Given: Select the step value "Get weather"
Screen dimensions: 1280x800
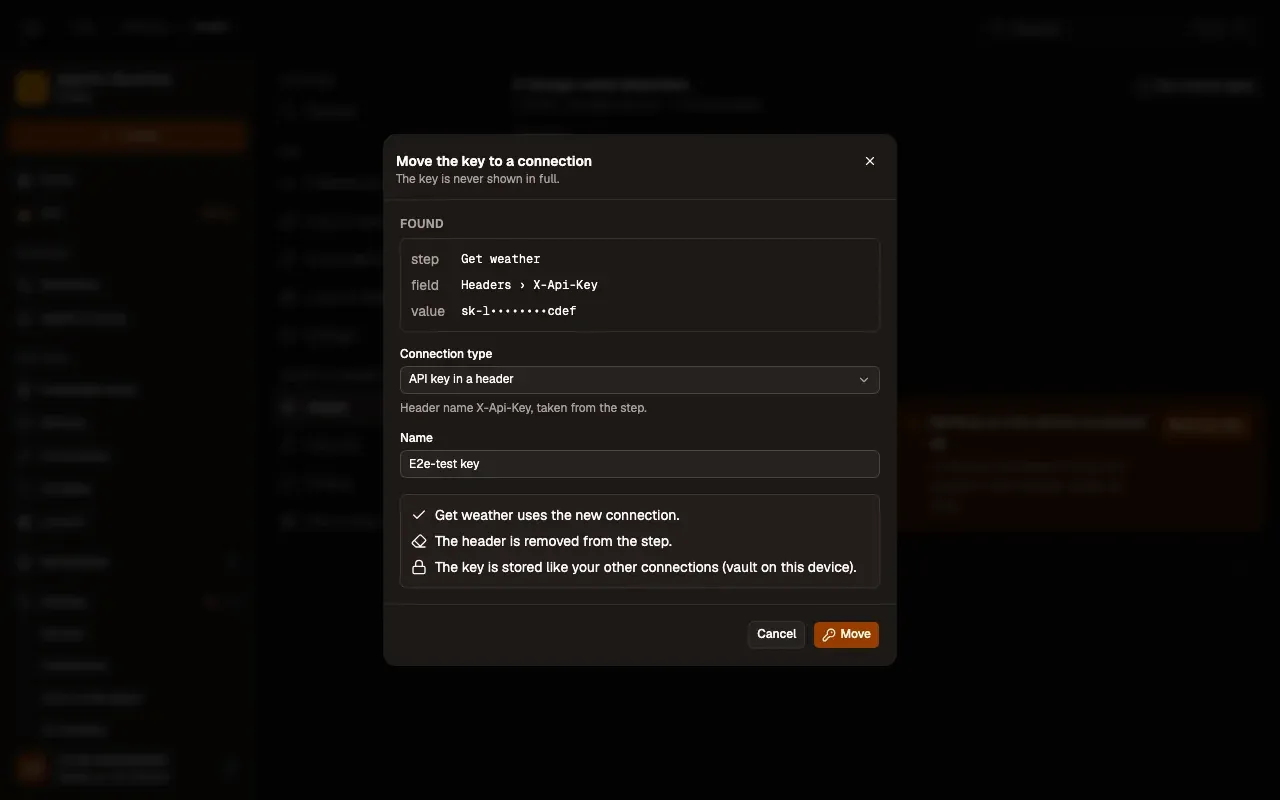Looking at the screenshot, I should tap(500, 259).
